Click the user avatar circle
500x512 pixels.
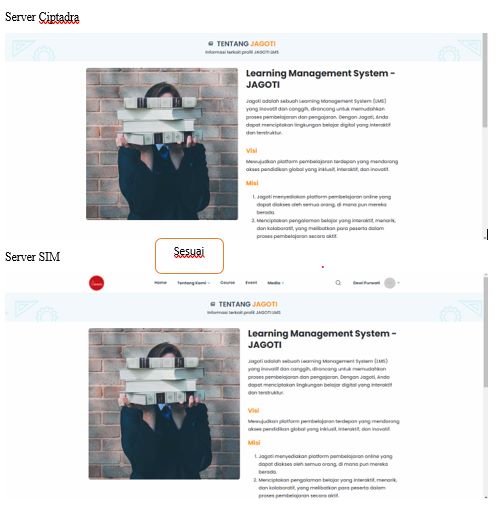click(390, 283)
